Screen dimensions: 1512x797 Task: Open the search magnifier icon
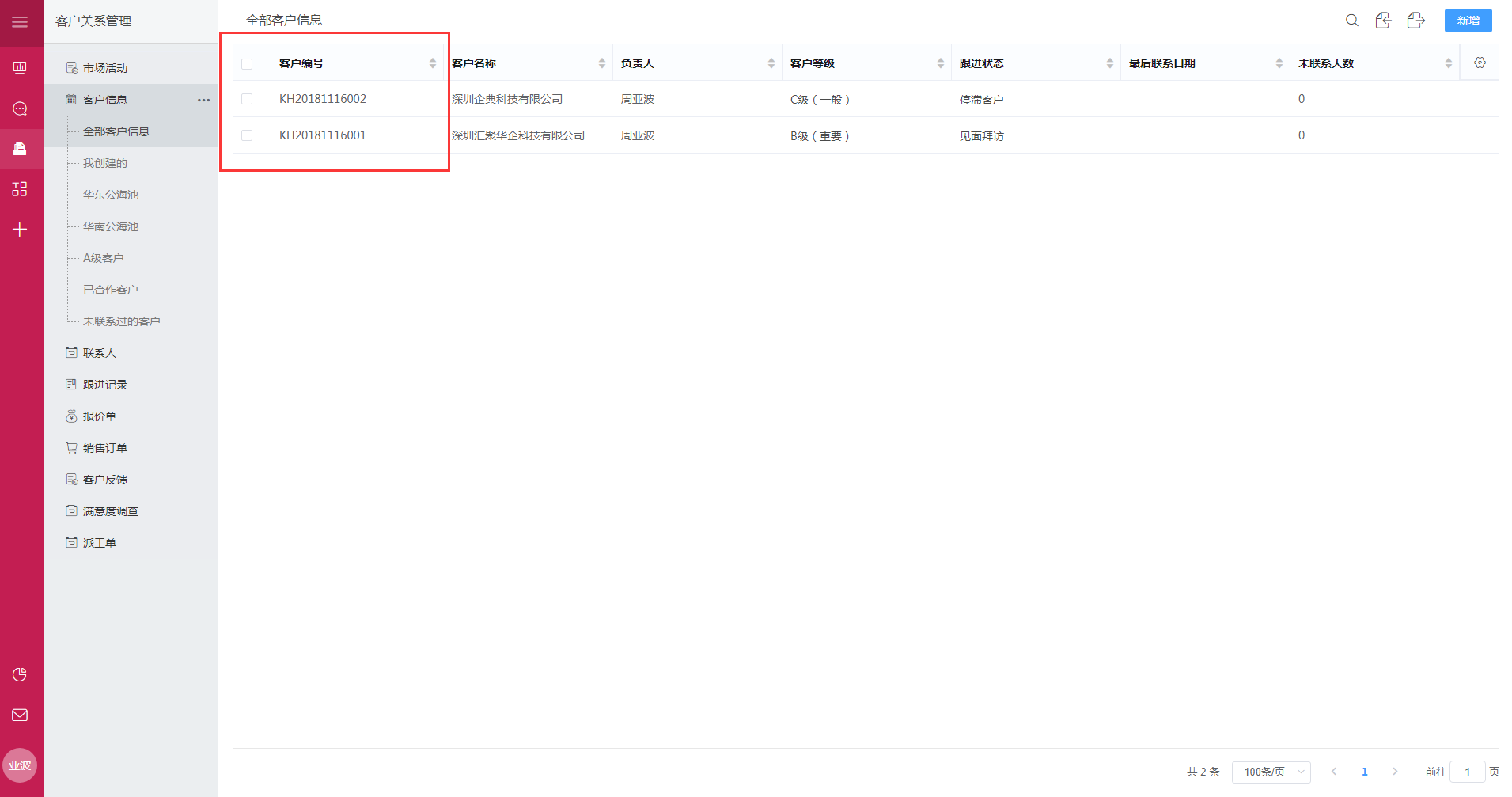[1351, 21]
